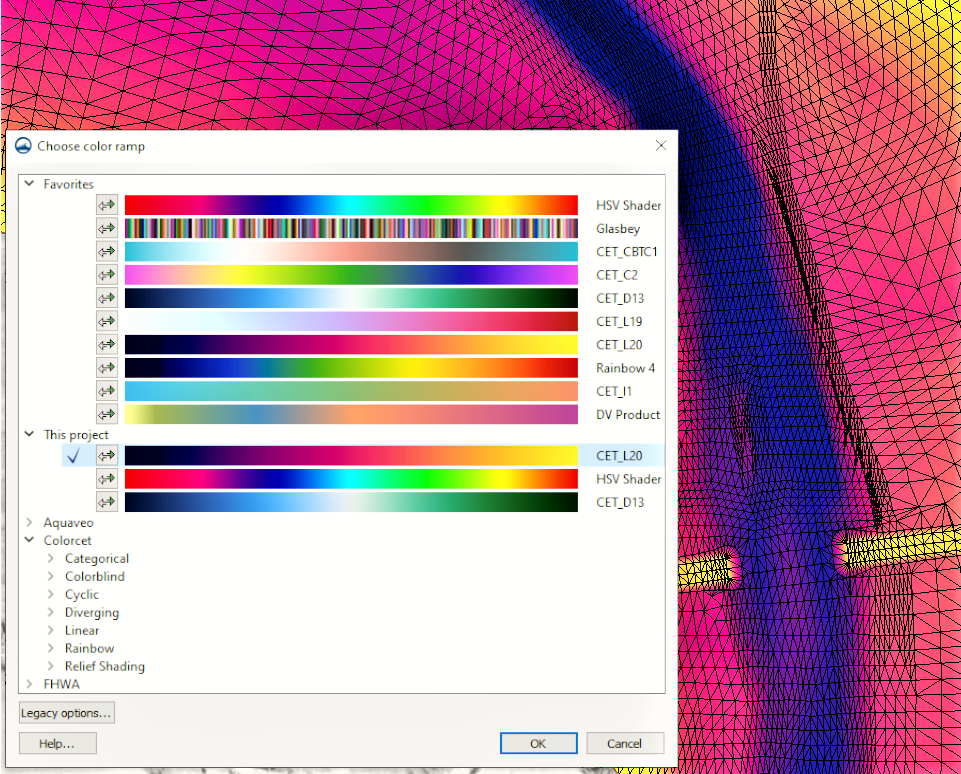The width and height of the screenshot is (961, 774).
Task: Select the CET_C2 ramp preview
Action: 350,274
